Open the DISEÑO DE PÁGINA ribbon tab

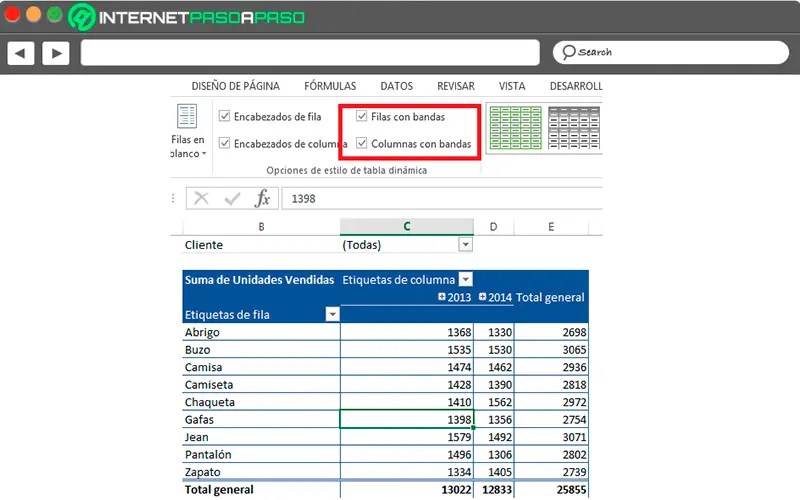236,86
